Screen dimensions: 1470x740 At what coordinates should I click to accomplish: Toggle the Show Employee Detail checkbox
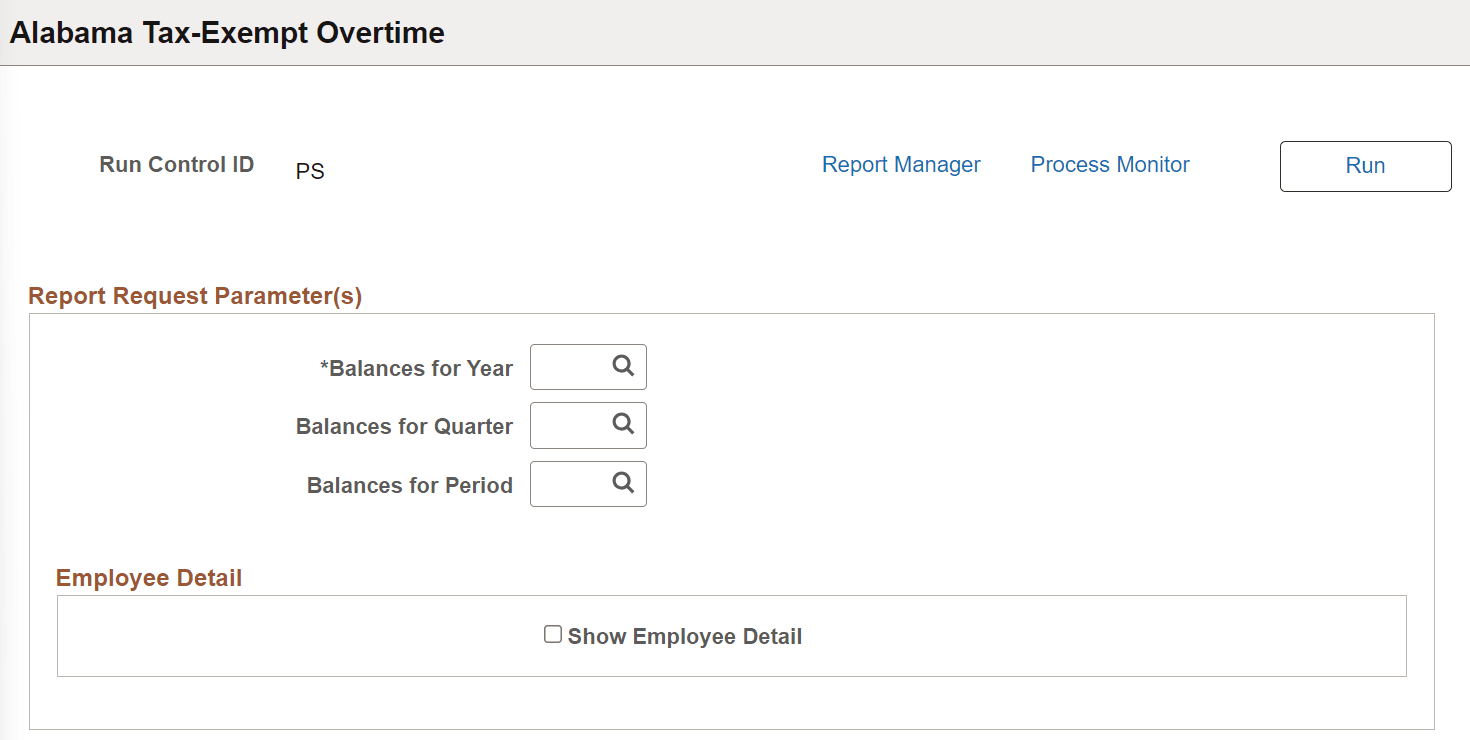[x=553, y=633]
